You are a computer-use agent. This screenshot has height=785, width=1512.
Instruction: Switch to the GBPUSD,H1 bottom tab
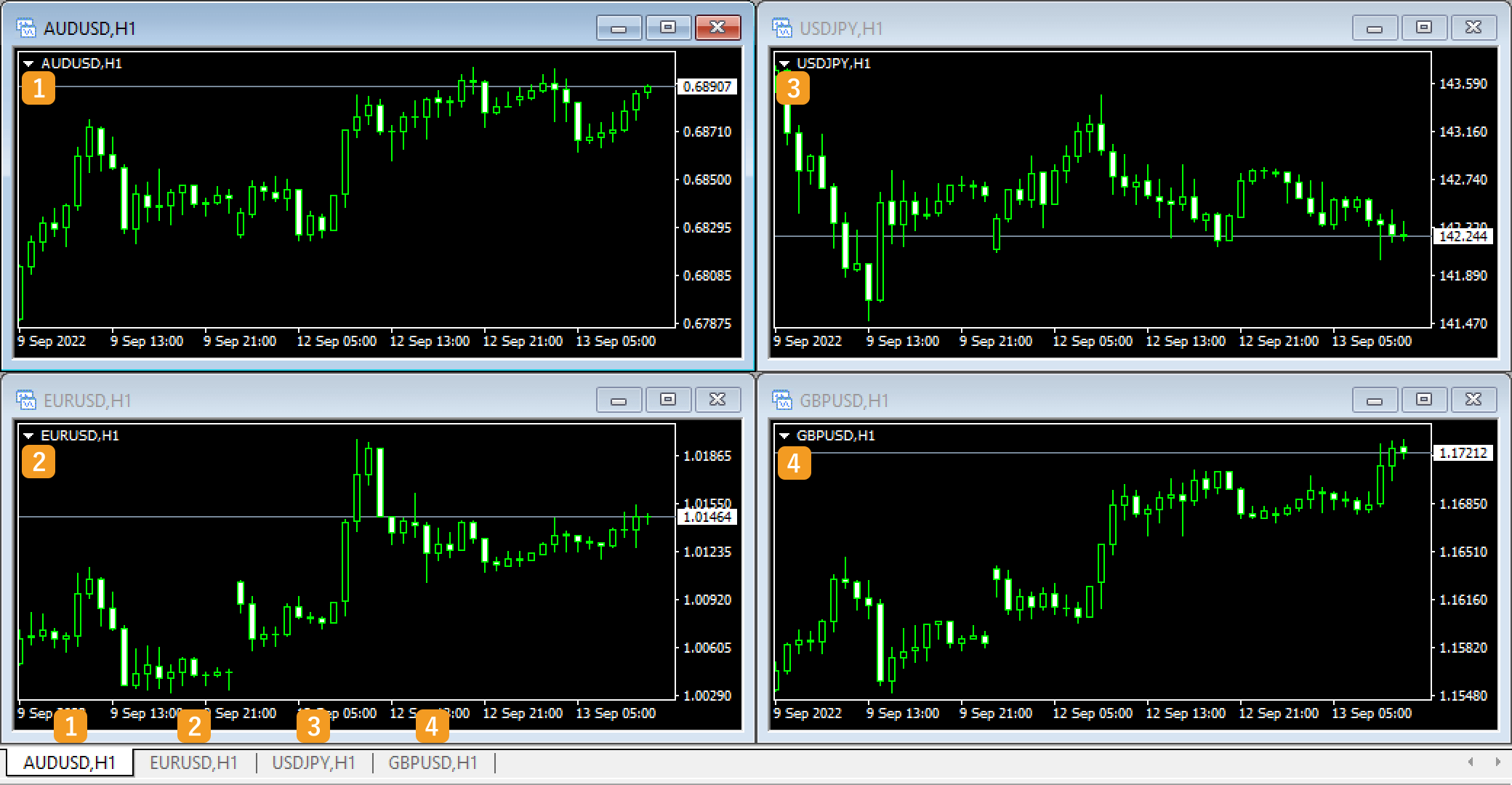tap(433, 762)
